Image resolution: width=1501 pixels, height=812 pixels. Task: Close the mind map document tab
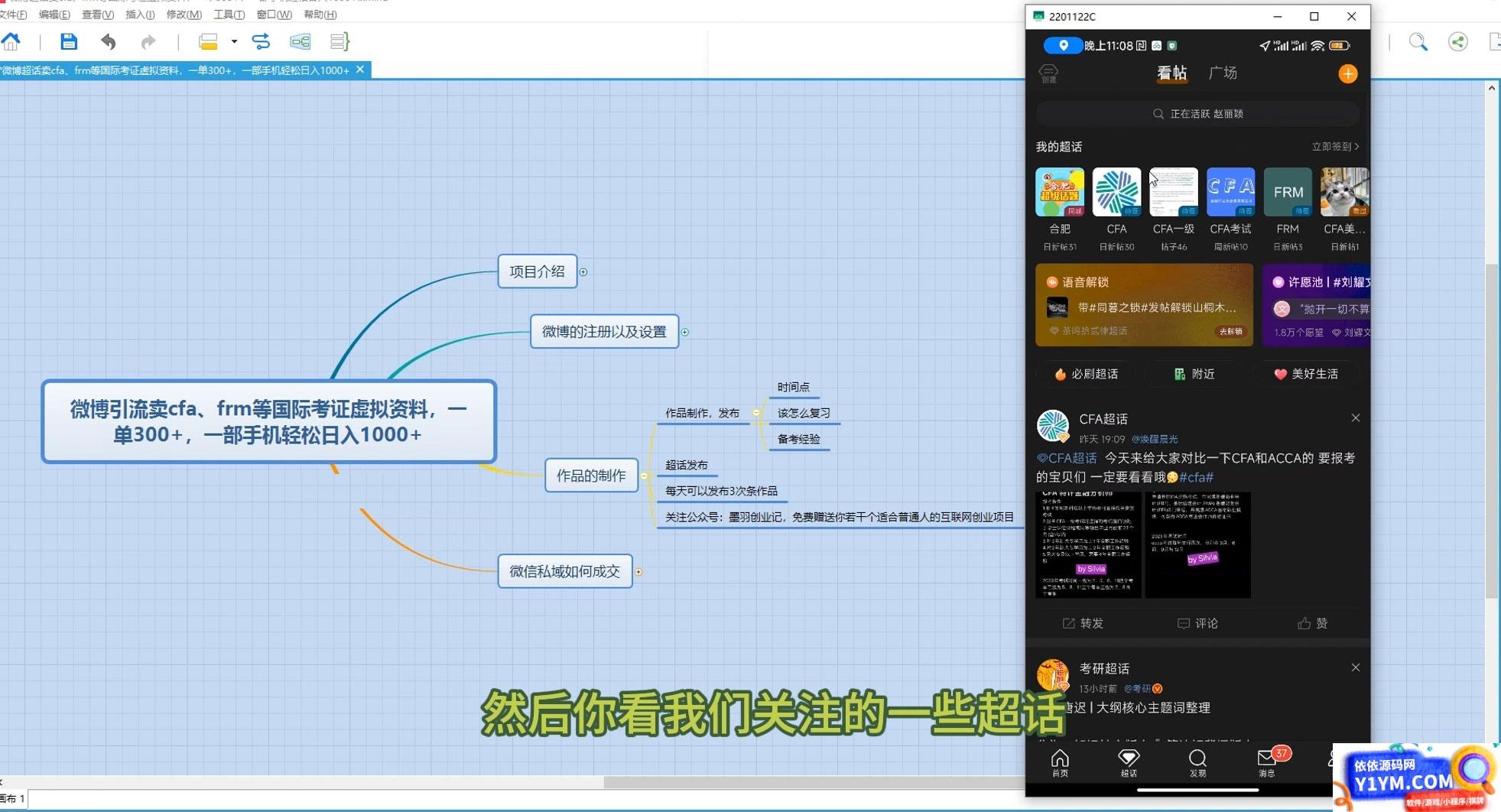click(x=360, y=70)
